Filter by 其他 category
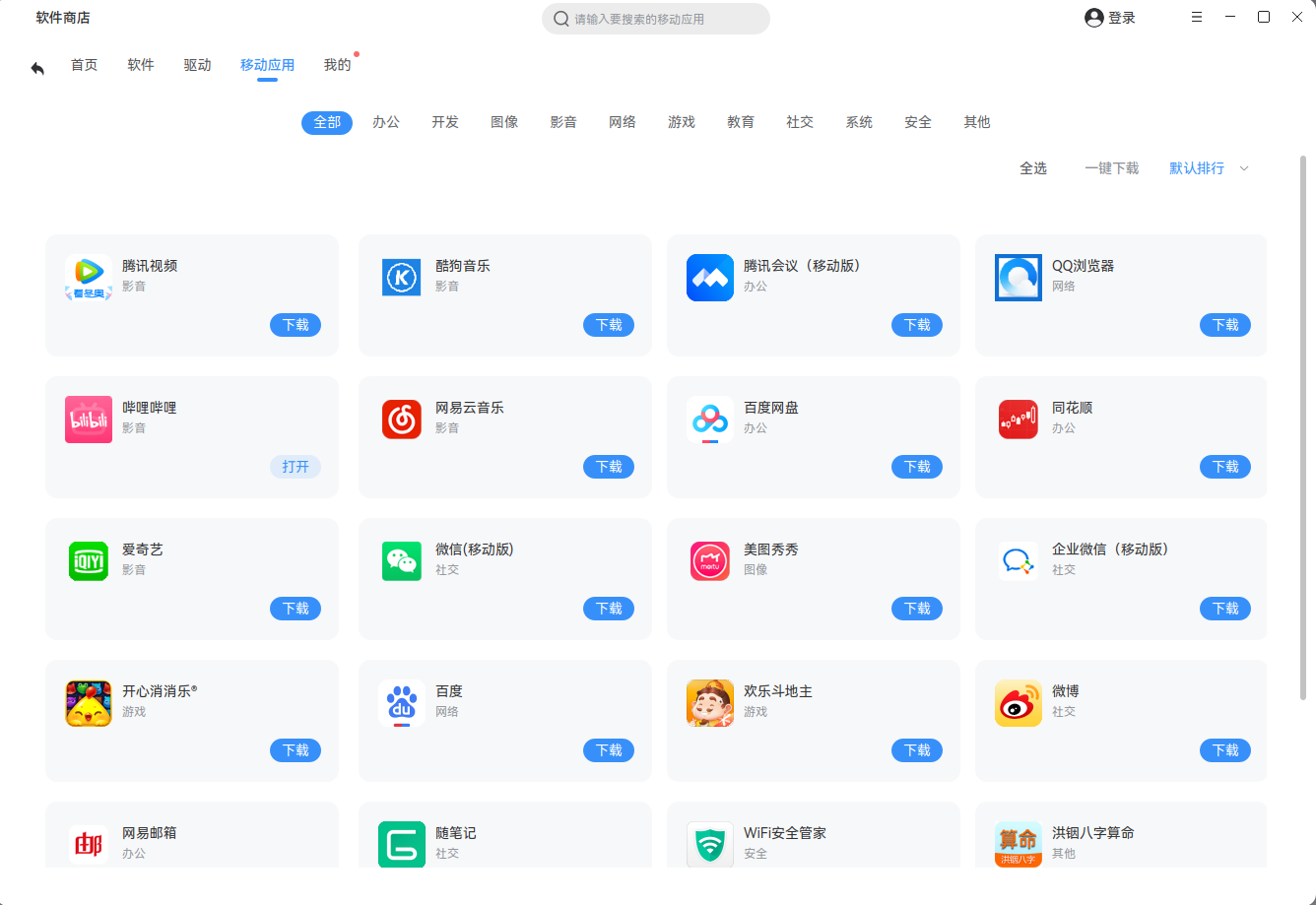The width and height of the screenshot is (1316, 905). (x=977, y=122)
